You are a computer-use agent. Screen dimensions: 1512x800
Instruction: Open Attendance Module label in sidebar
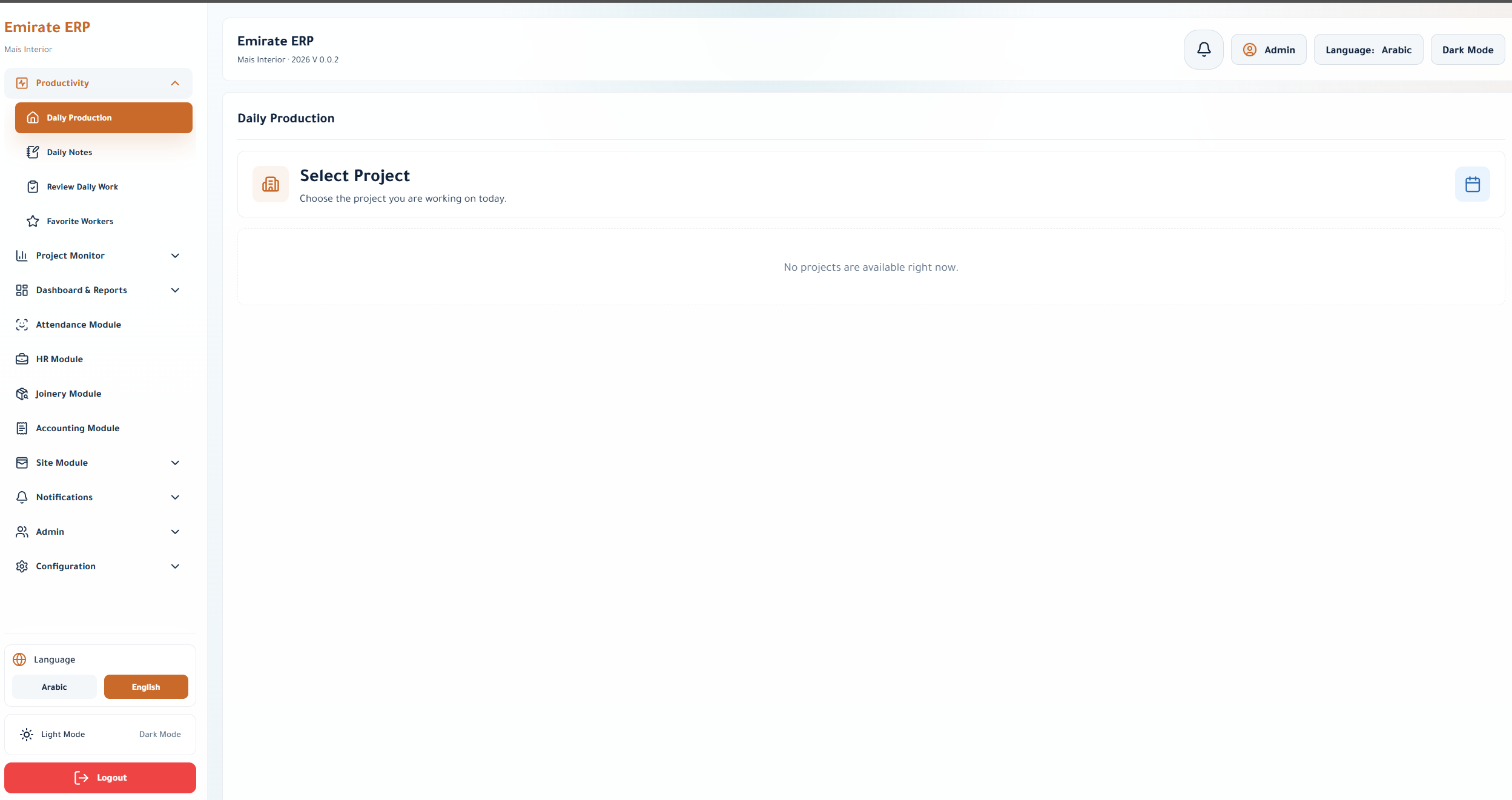point(79,325)
